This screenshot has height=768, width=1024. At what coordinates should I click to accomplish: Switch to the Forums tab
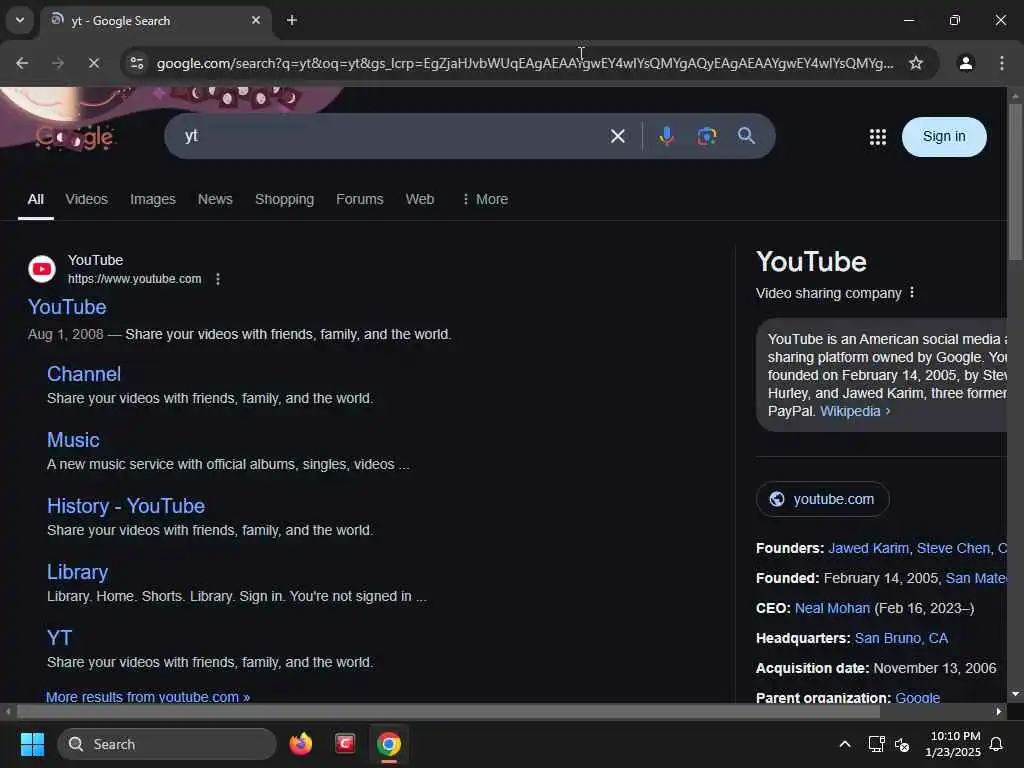360,199
